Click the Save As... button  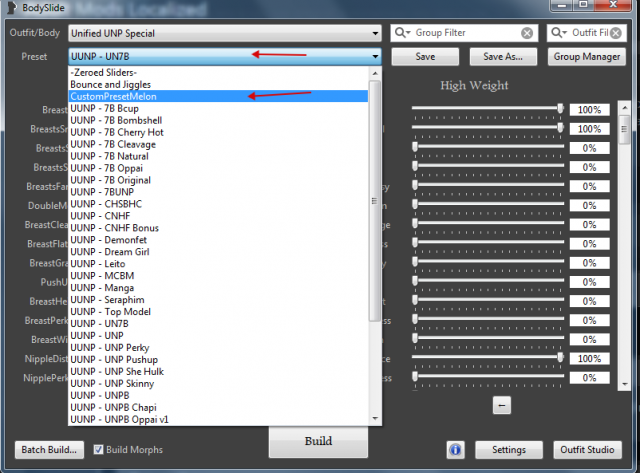(x=502, y=57)
